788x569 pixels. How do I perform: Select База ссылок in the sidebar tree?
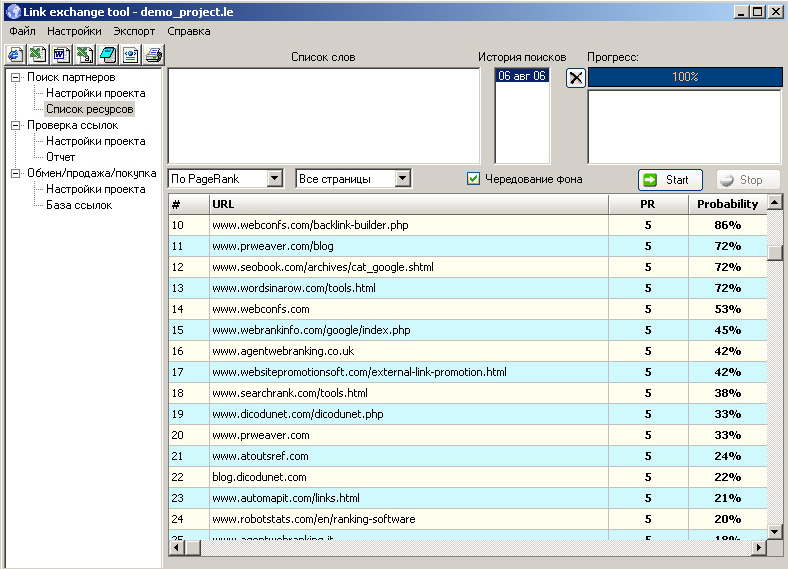tap(79, 205)
